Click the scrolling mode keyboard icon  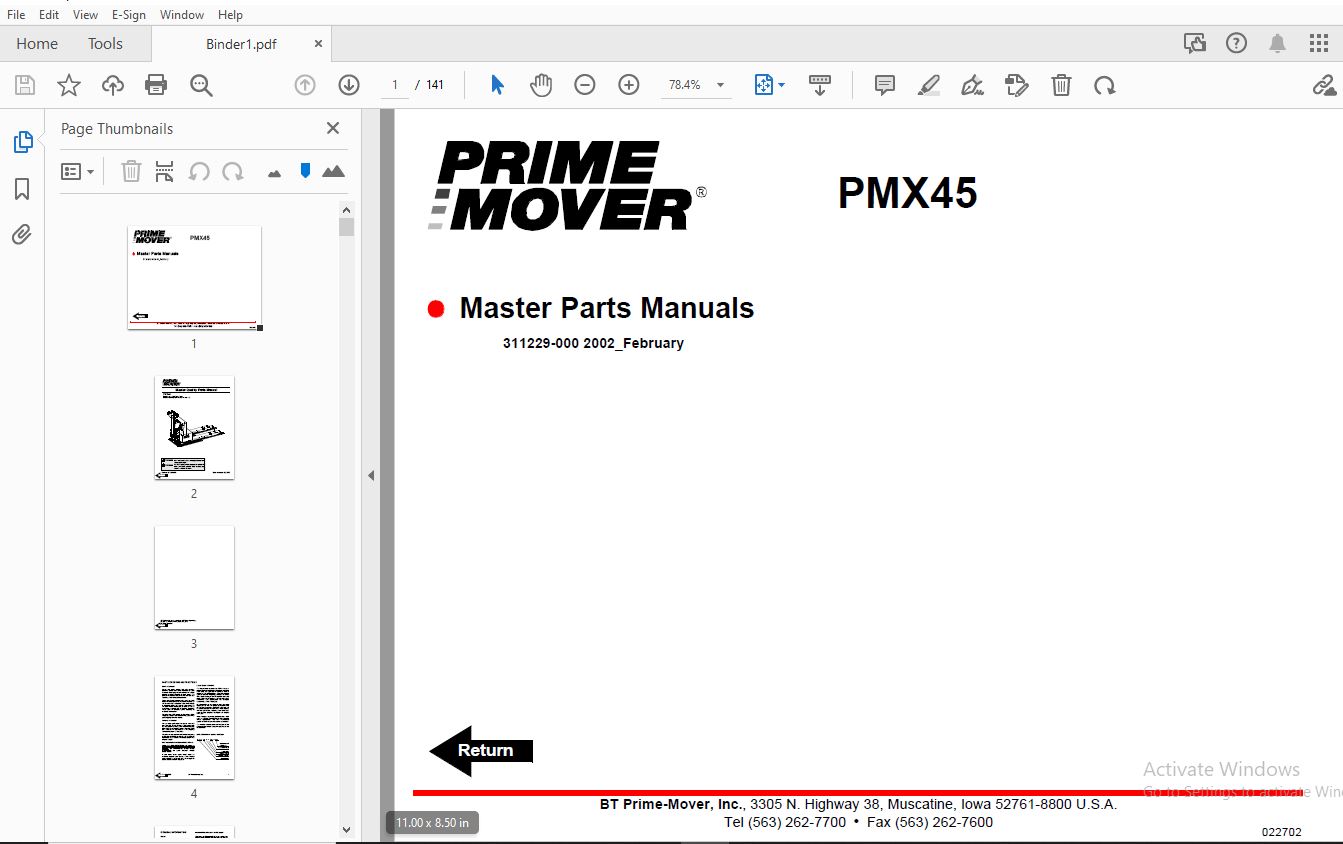pyautogui.click(x=820, y=86)
